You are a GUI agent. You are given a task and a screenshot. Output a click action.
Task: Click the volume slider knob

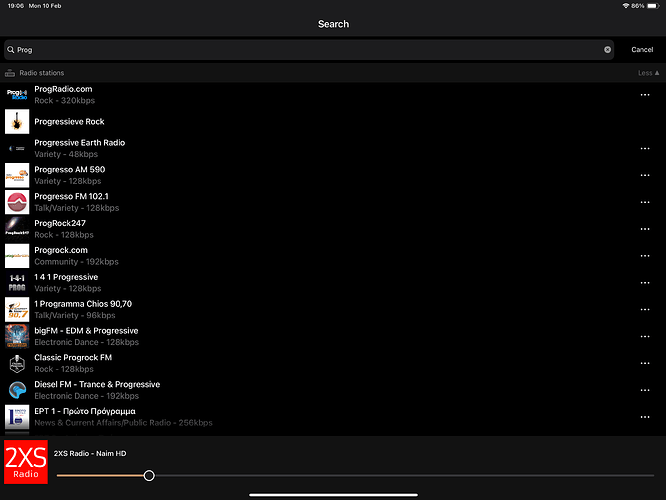click(149, 475)
